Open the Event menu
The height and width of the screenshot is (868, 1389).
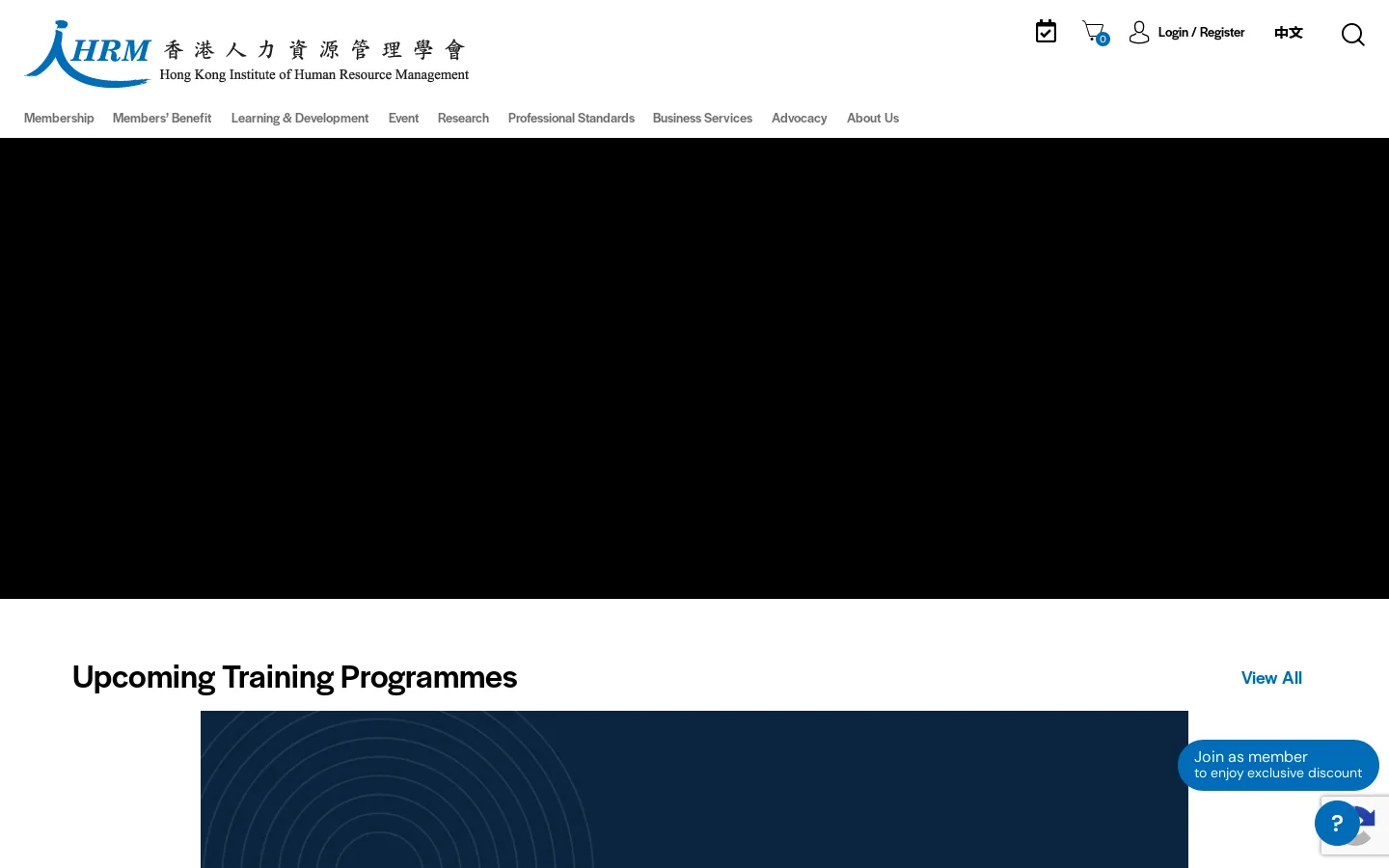click(403, 119)
